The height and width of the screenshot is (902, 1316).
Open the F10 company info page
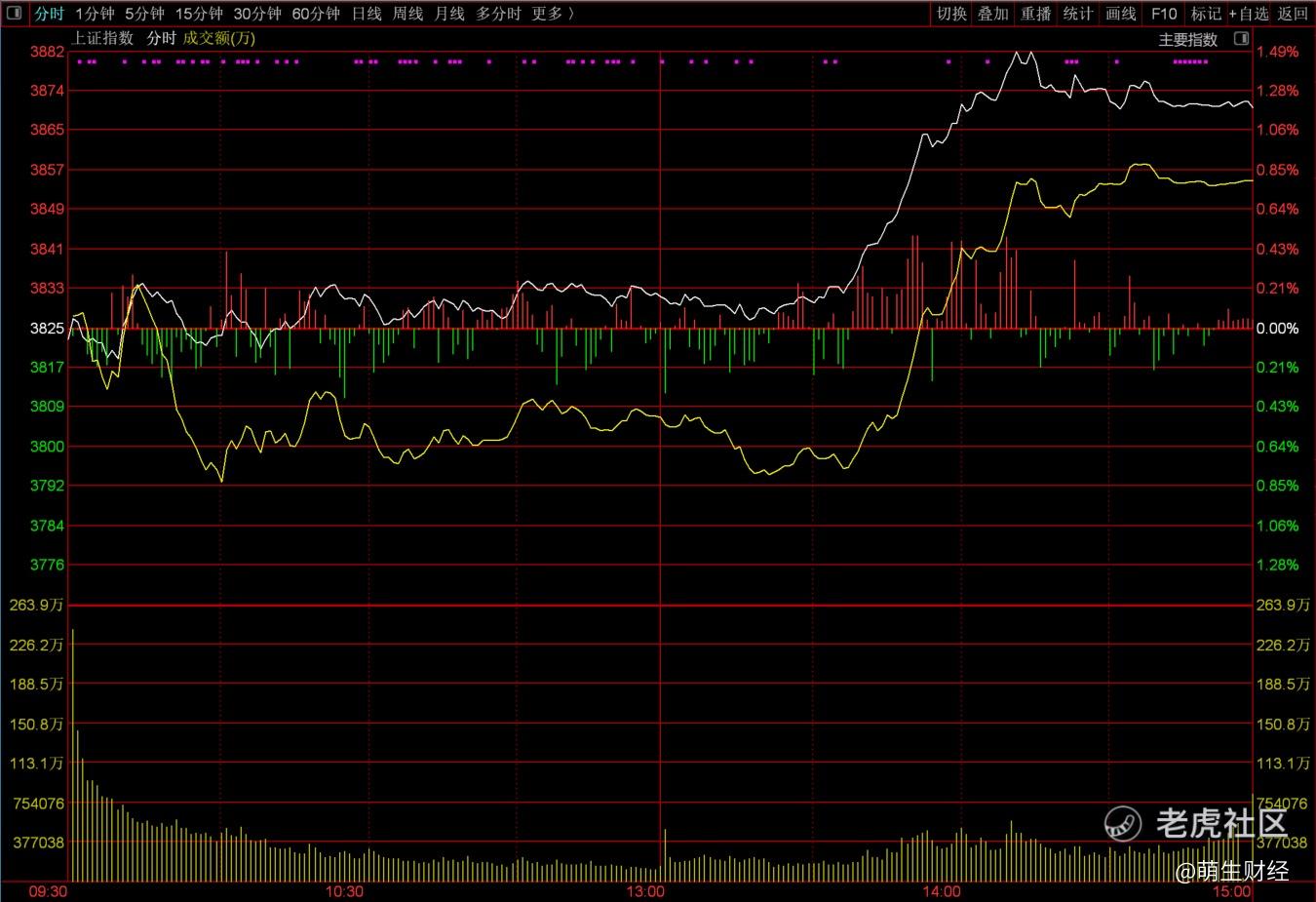coord(1164,14)
